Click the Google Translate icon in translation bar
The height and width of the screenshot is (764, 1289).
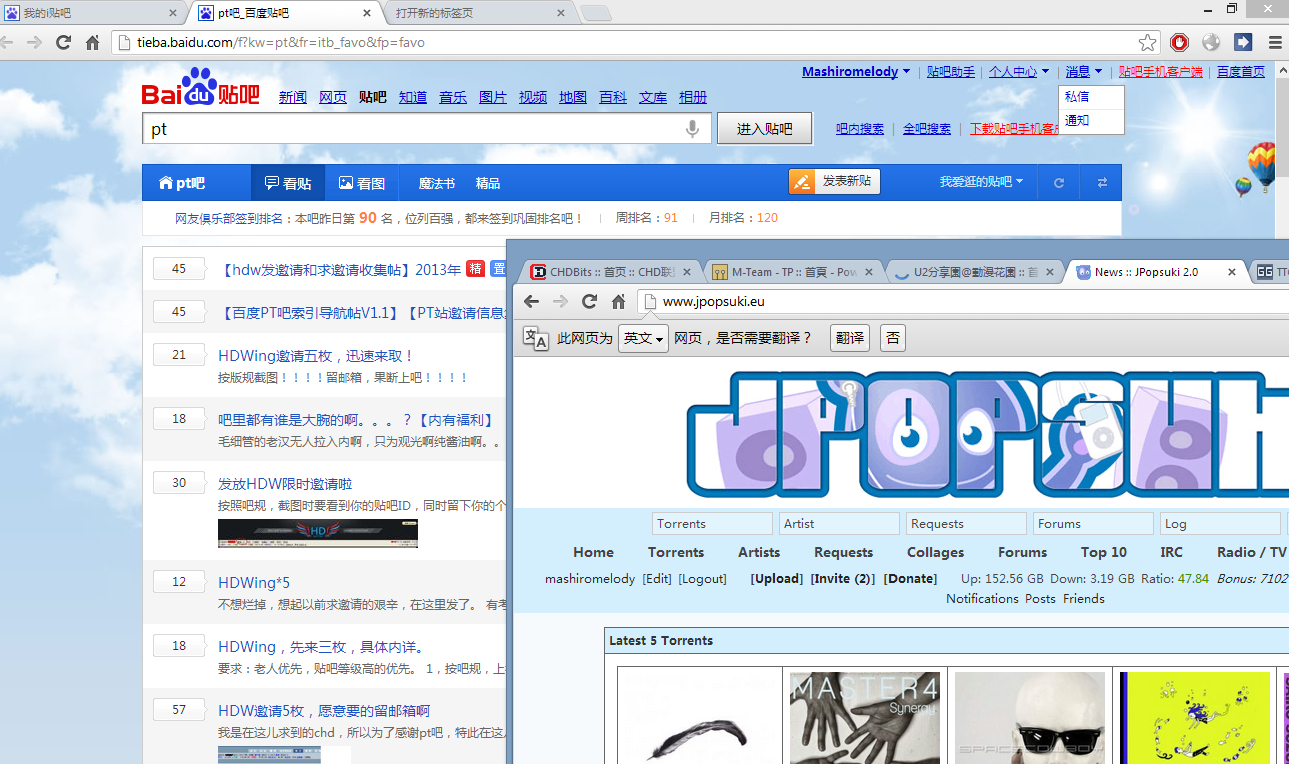click(535, 339)
